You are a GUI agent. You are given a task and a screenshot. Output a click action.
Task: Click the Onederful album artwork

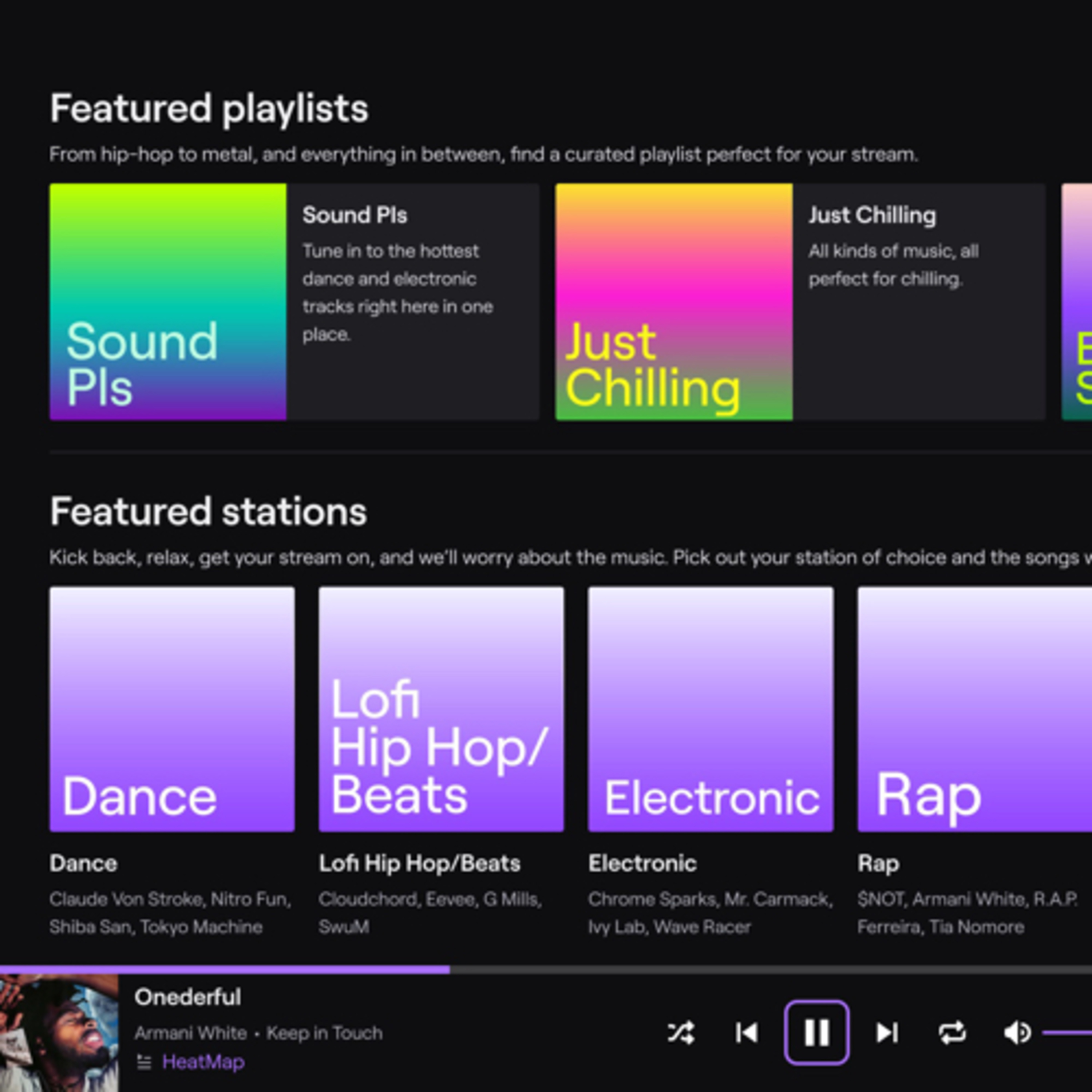pyautogui.click(x=59, y=1033)
